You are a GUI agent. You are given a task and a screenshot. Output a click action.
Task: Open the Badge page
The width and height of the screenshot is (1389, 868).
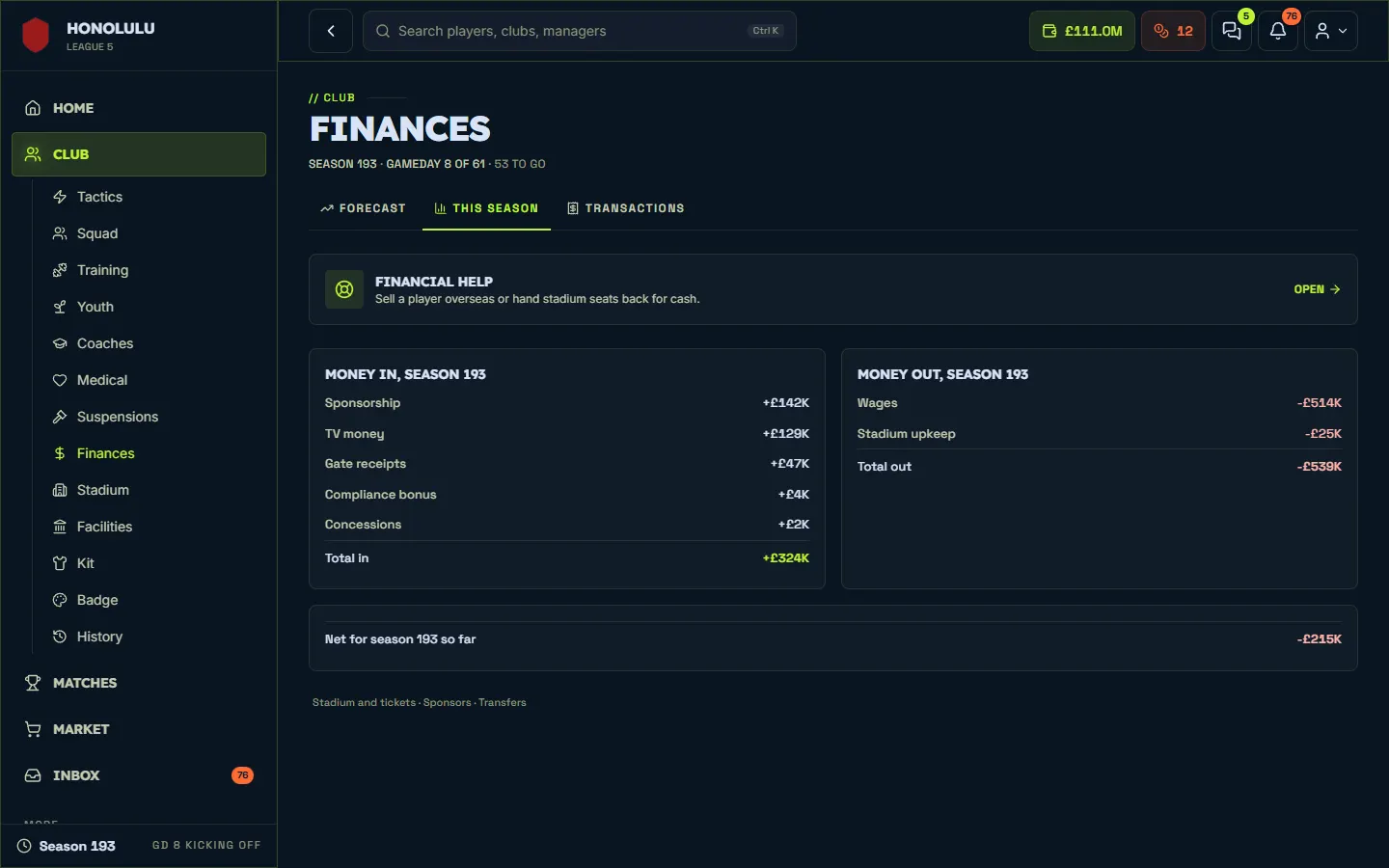(x=154, y=600)
